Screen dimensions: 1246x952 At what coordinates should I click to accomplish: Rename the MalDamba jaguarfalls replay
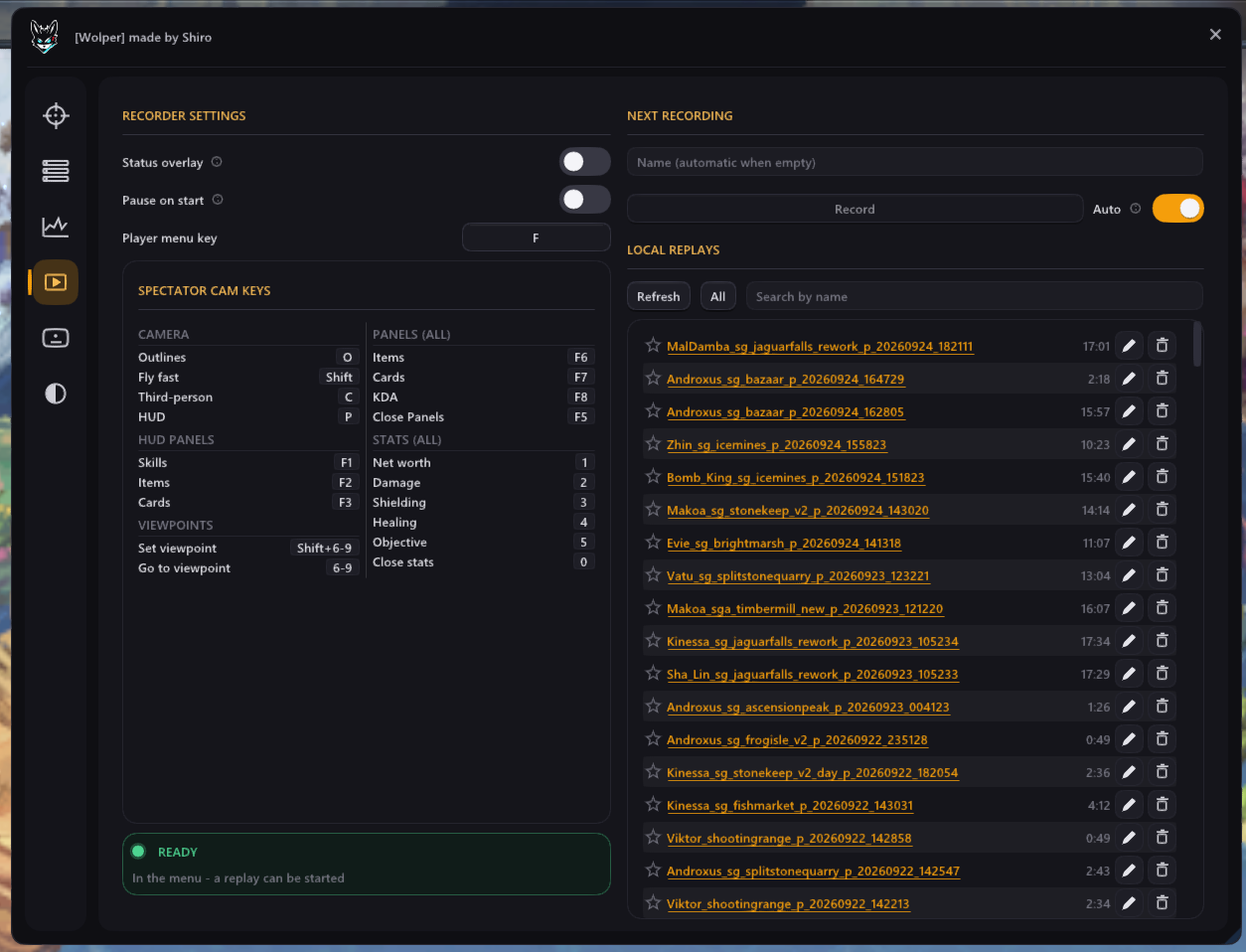click(1129, 346)
